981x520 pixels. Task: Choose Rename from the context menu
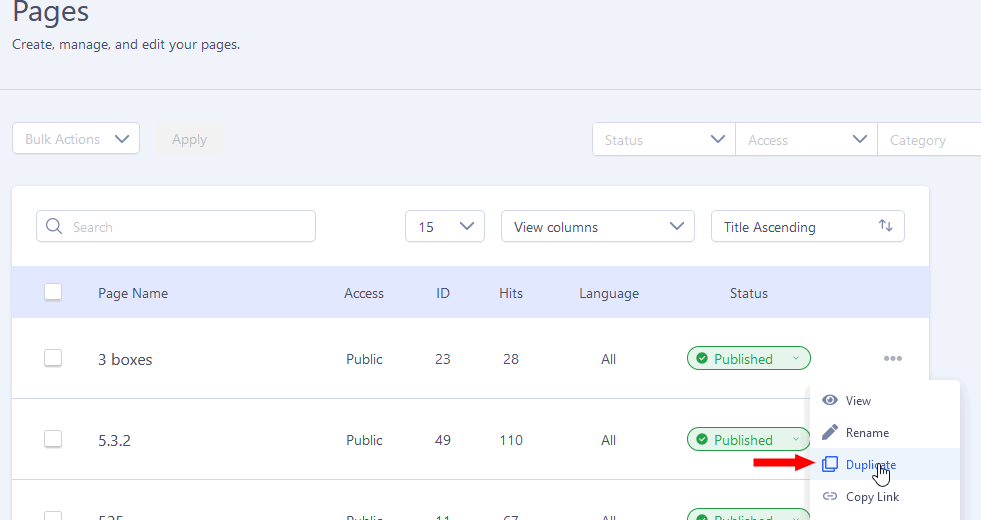pos(866,433)
